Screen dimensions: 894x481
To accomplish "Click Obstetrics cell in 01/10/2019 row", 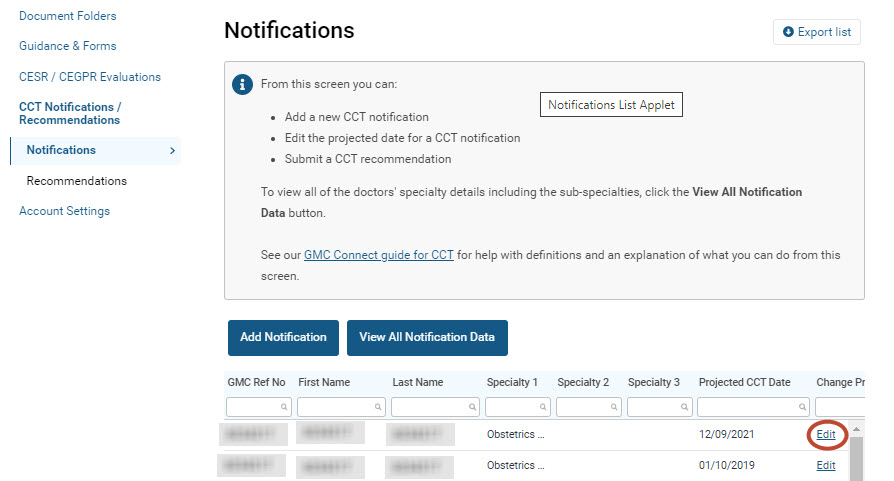I will (515, 465).
